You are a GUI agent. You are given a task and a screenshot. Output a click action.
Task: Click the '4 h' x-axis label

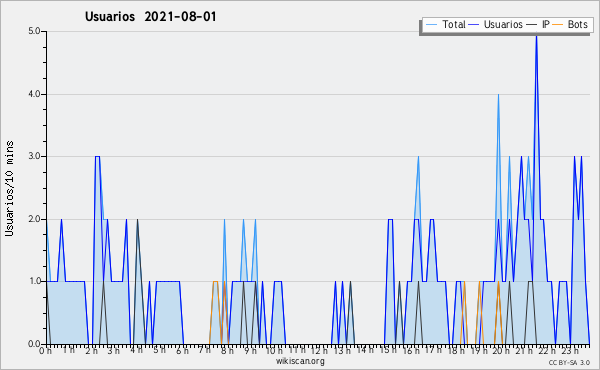[137, 351]
